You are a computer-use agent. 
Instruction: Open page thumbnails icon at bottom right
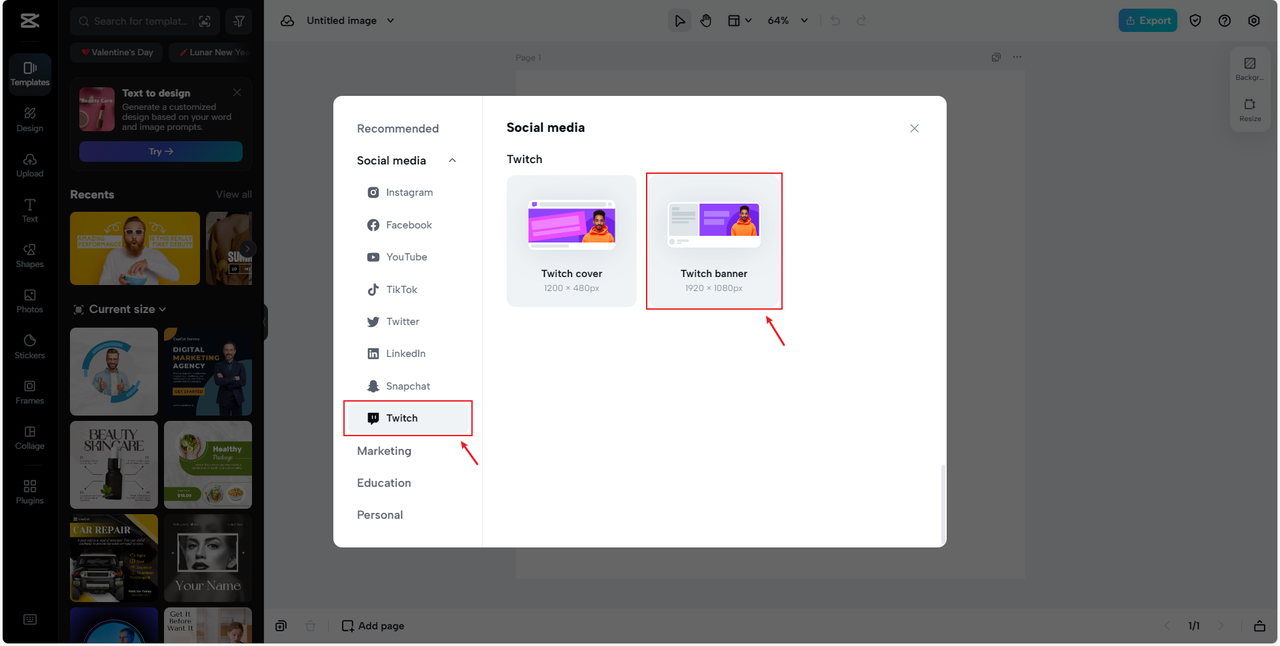coord(1260,626)
